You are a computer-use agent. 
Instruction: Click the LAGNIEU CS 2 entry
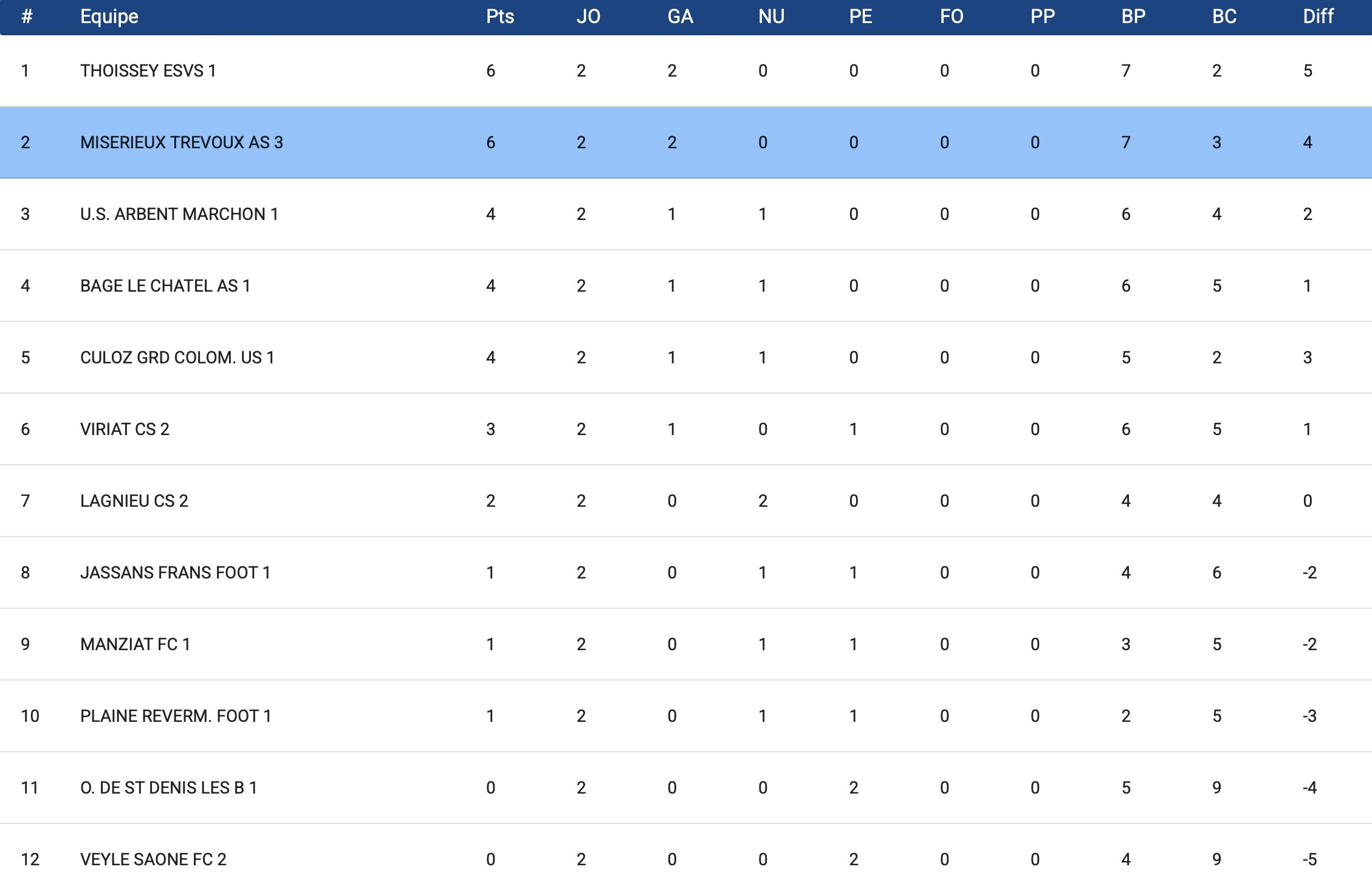[134, 501]
